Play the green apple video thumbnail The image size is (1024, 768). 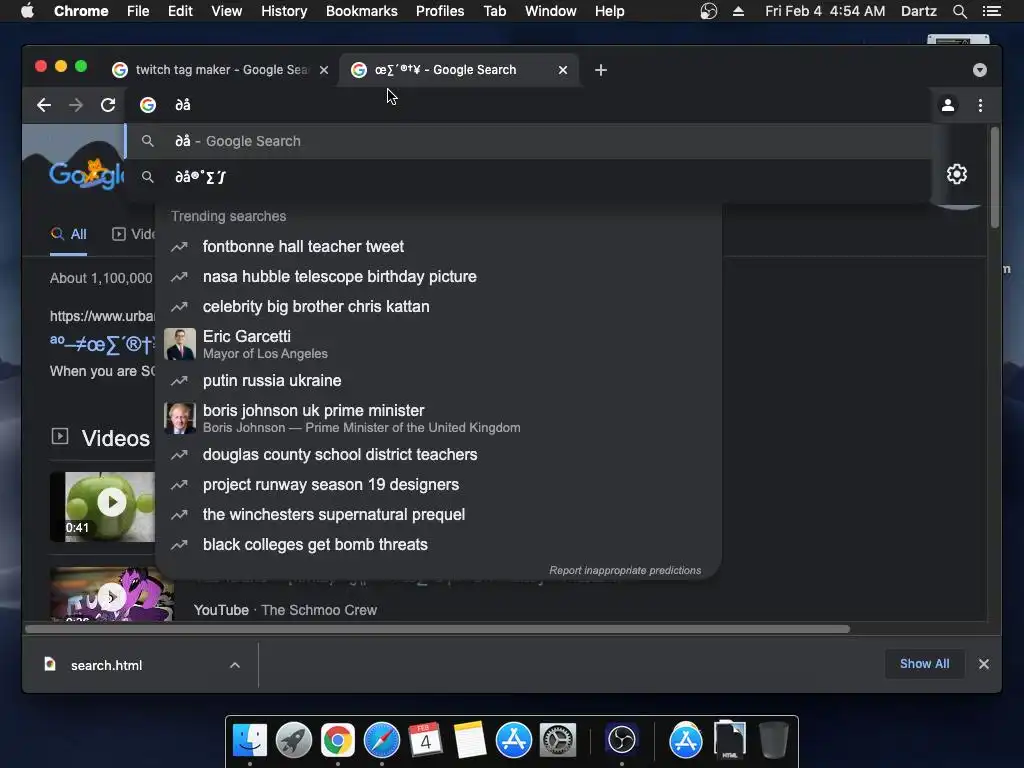103,506
